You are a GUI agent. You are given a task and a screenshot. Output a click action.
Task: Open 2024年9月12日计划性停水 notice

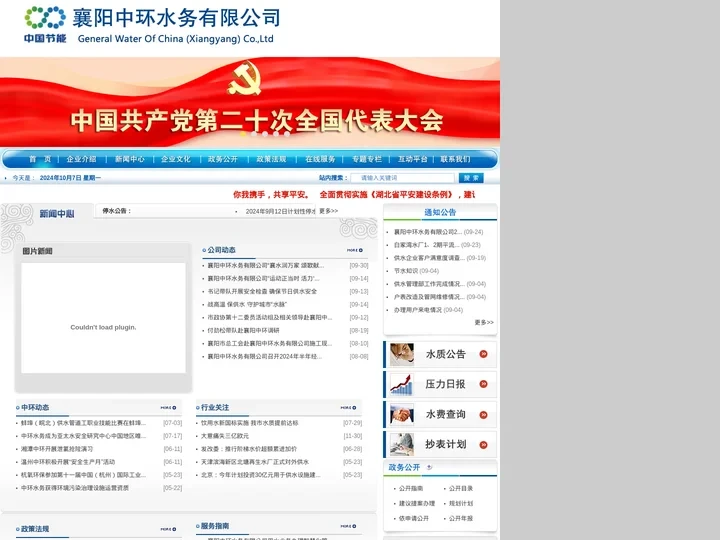[x=280, y=211]
